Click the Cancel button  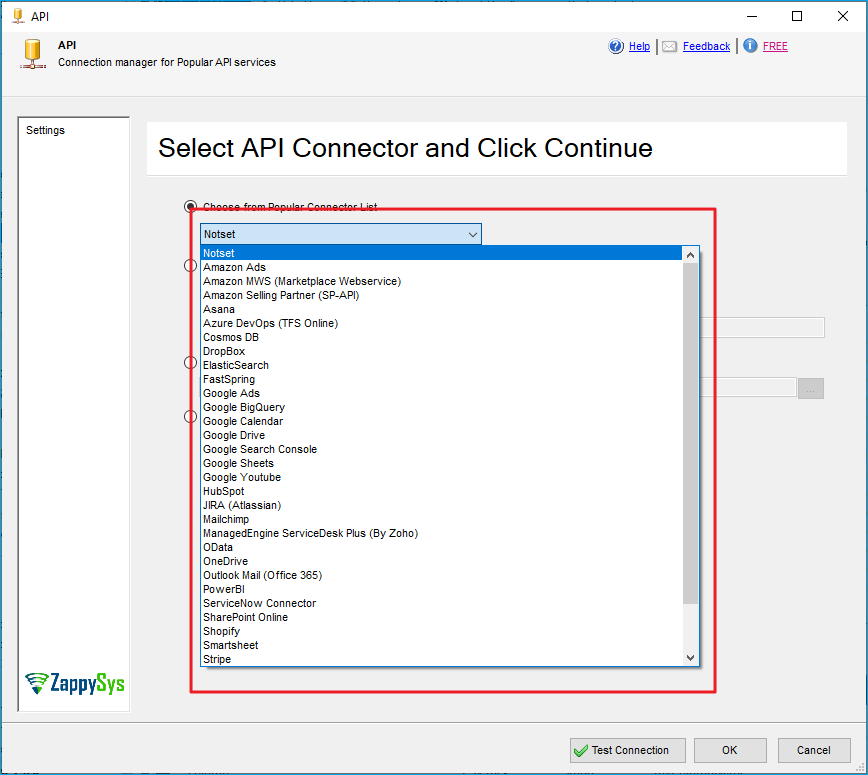(814, 751)
